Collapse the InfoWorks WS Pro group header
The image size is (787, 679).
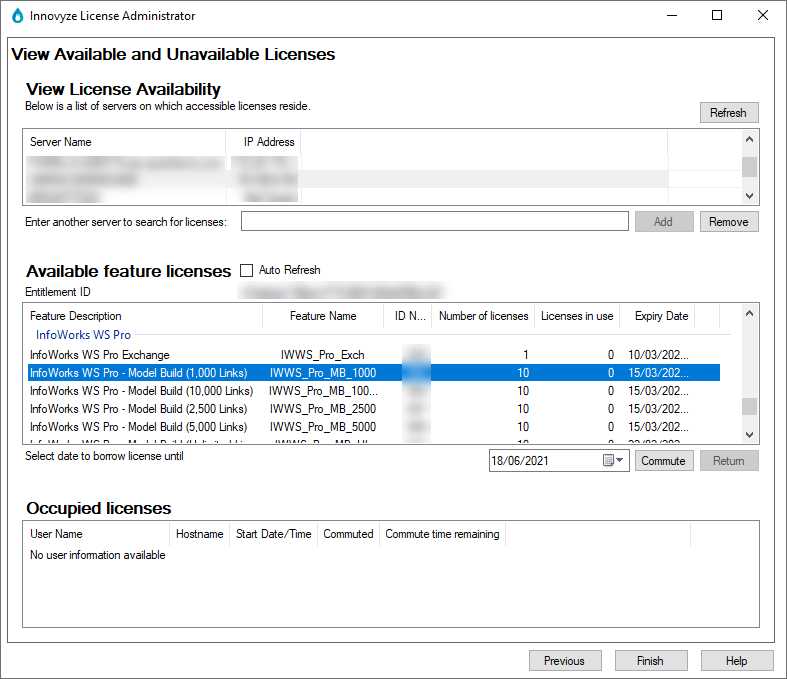83,335
